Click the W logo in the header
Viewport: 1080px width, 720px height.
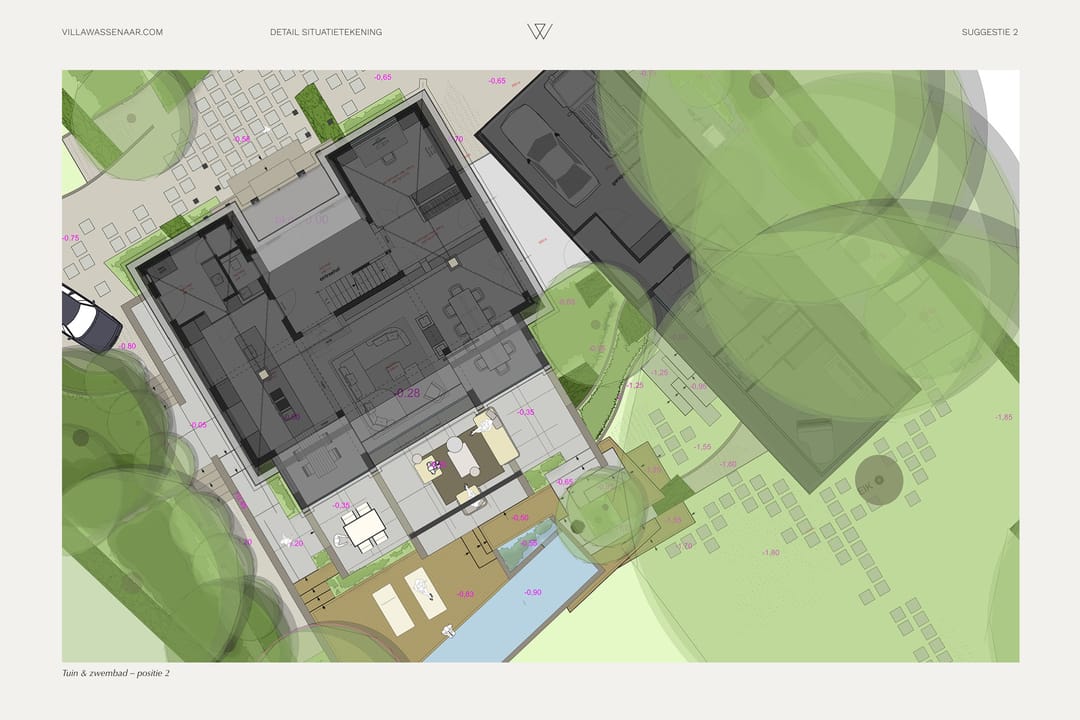(x=540, y=31)
